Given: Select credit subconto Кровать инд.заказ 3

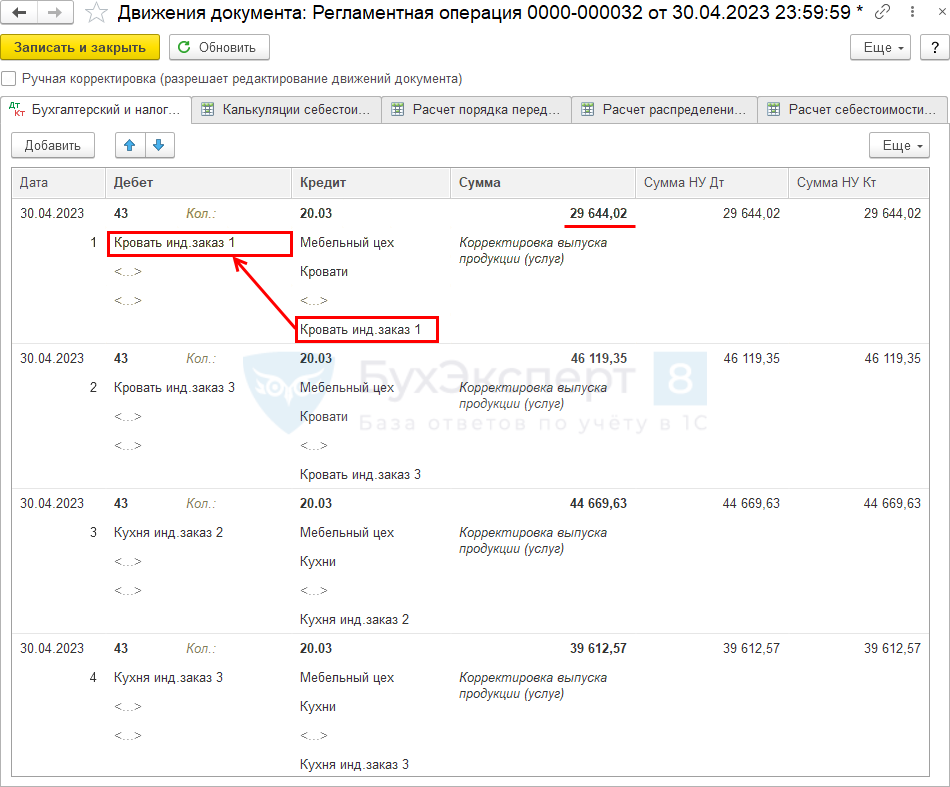Looking at the screenshot, I should 360,475.
